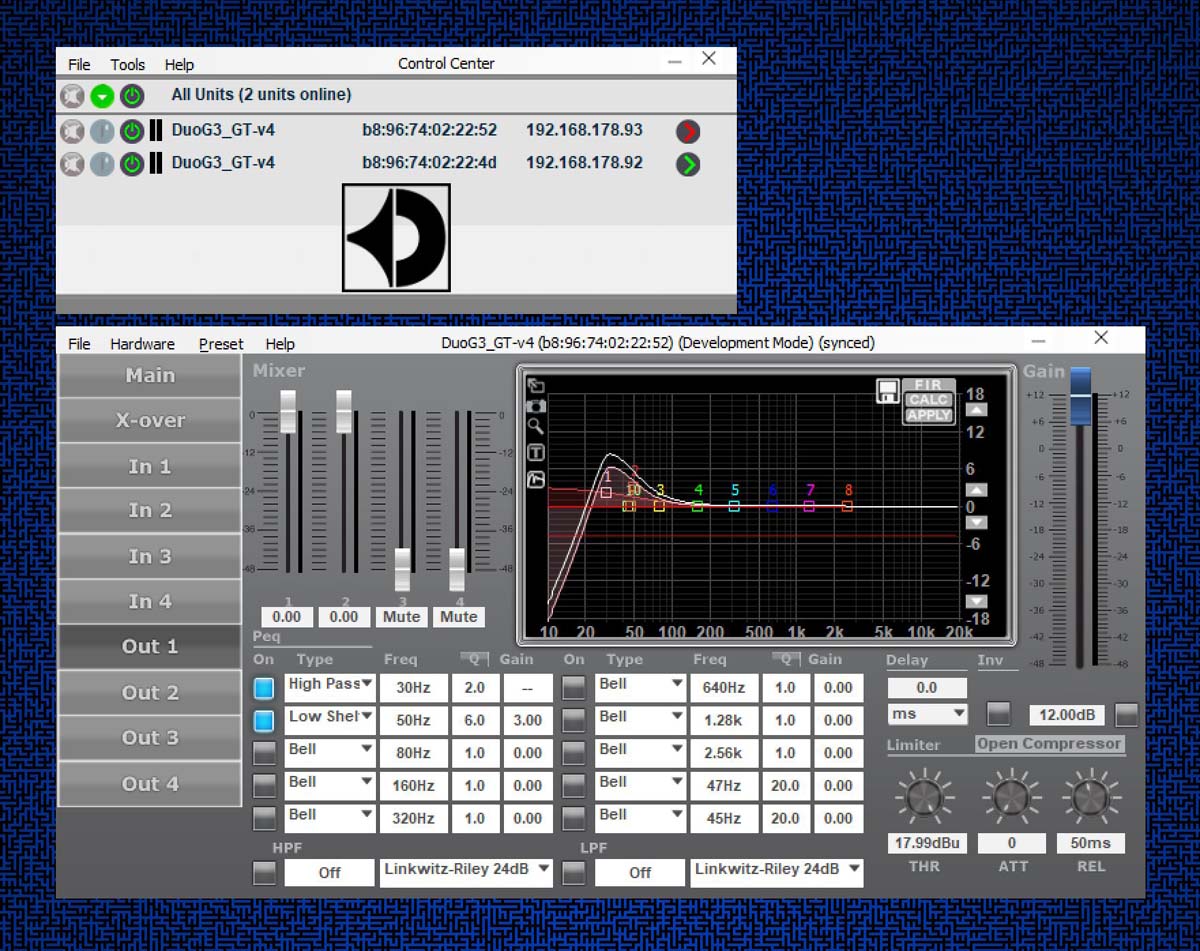Click the red arrow for unit 192.168.178.93
The width and height of the screenshot is (1200, 951).
click(x=687, y=131)
